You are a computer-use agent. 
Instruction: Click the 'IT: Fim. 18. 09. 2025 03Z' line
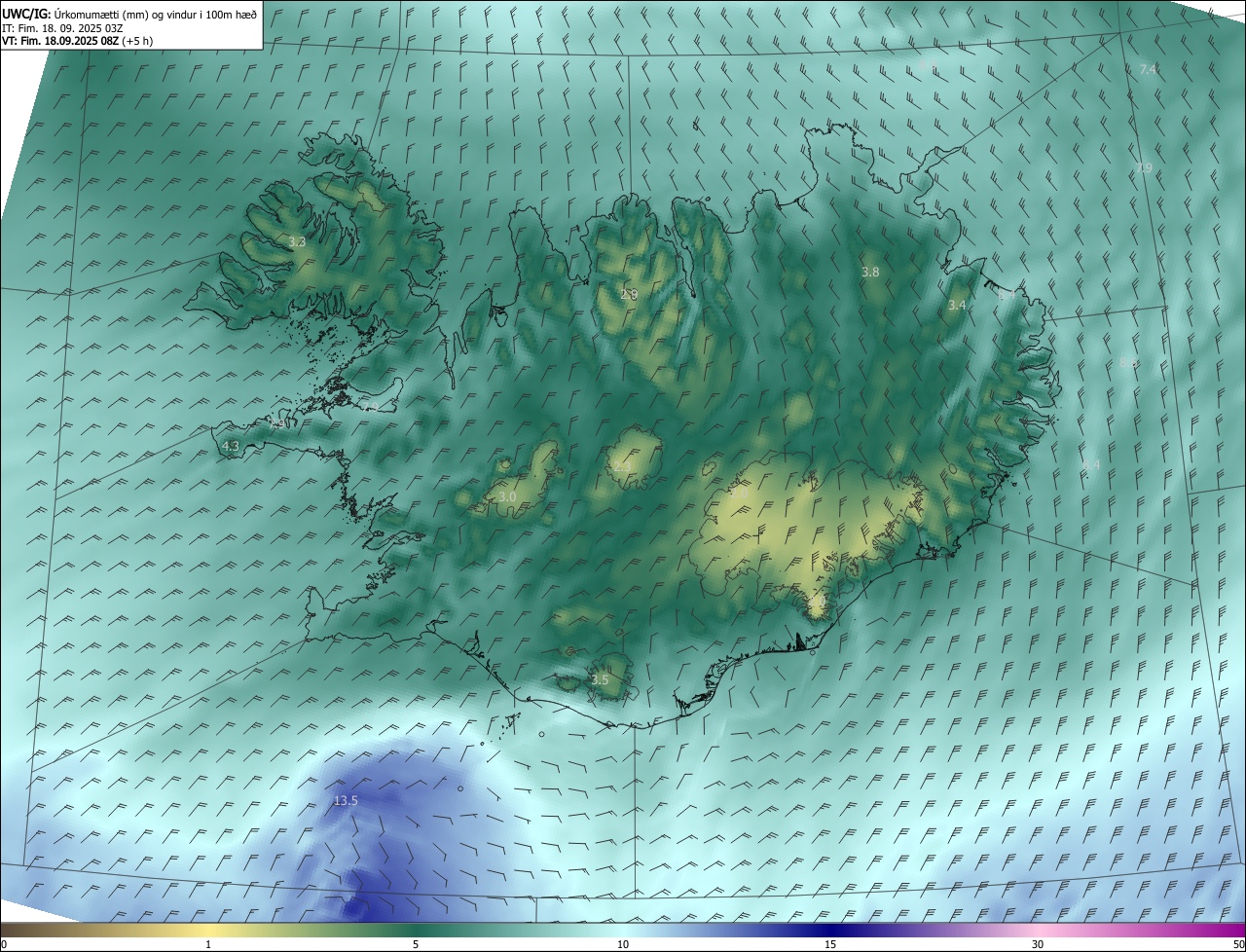63,28
